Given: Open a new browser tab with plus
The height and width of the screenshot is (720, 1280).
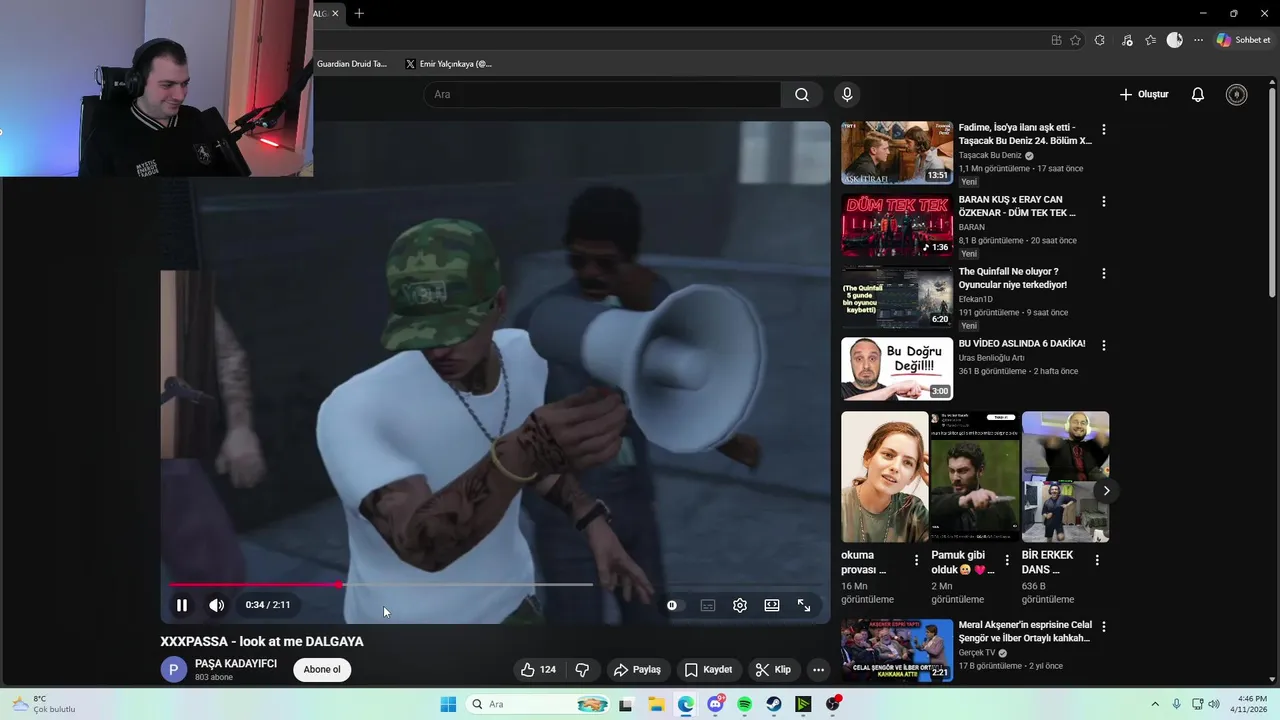Looking at the screenshot, I should tap(359, 13).
